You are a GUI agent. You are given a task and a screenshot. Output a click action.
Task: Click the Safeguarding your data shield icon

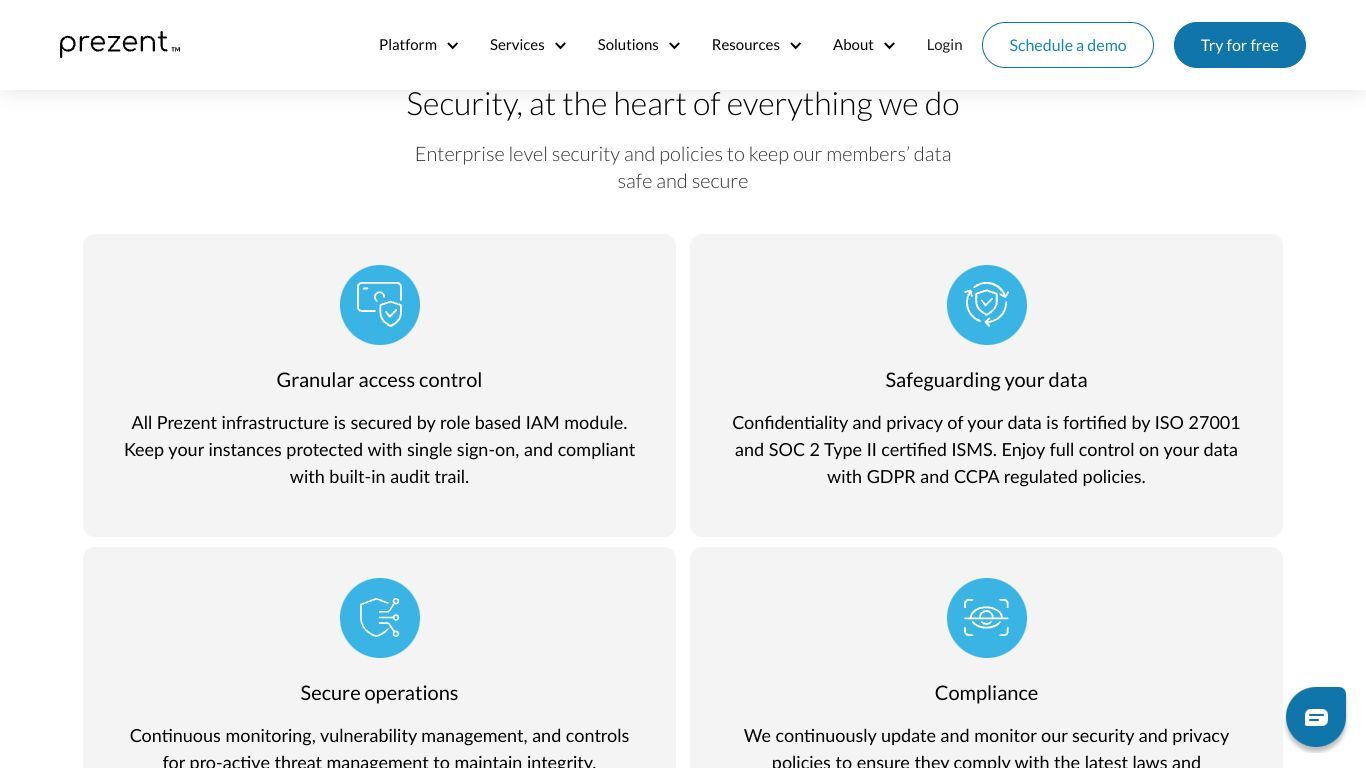pos(987,305)
